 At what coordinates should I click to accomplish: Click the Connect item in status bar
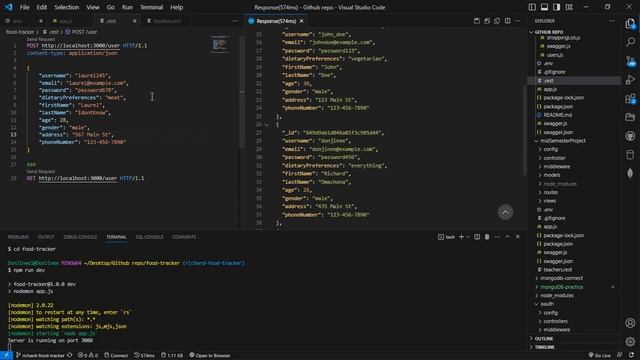point(116,356)
